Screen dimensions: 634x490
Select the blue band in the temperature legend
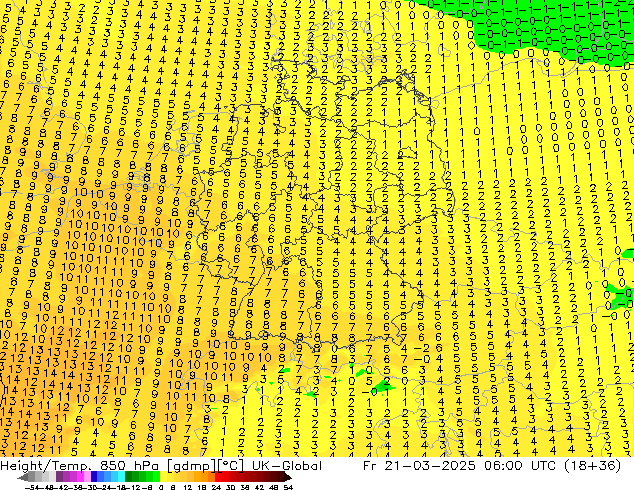[108, 476]
